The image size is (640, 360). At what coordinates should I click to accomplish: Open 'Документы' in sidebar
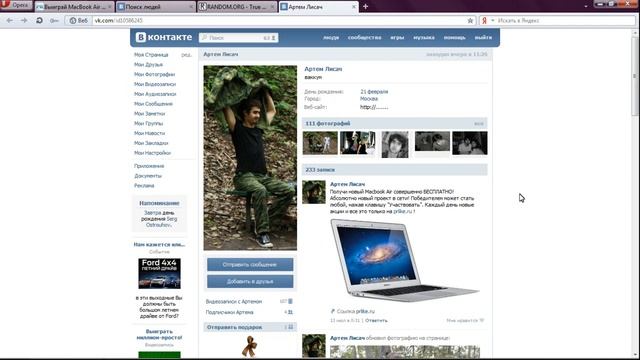click(148, 176)
